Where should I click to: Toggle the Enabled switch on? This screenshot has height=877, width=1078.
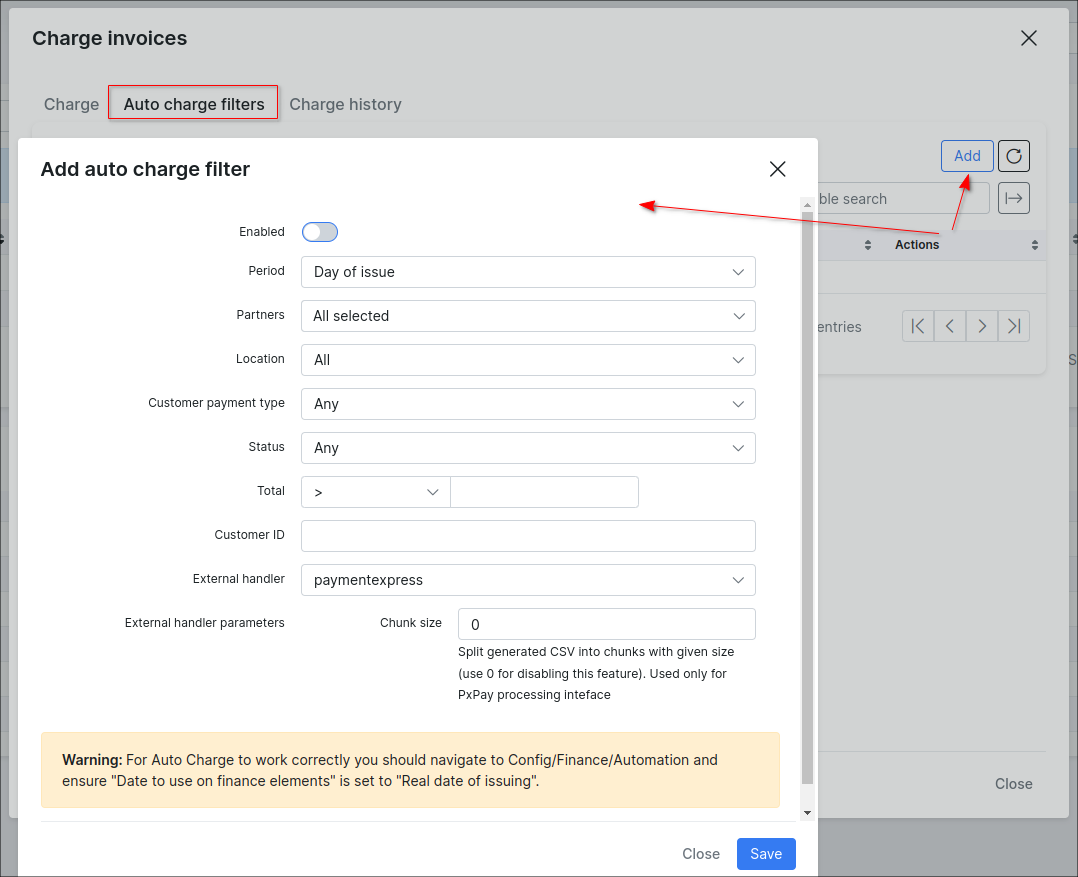tap(320, 232)
